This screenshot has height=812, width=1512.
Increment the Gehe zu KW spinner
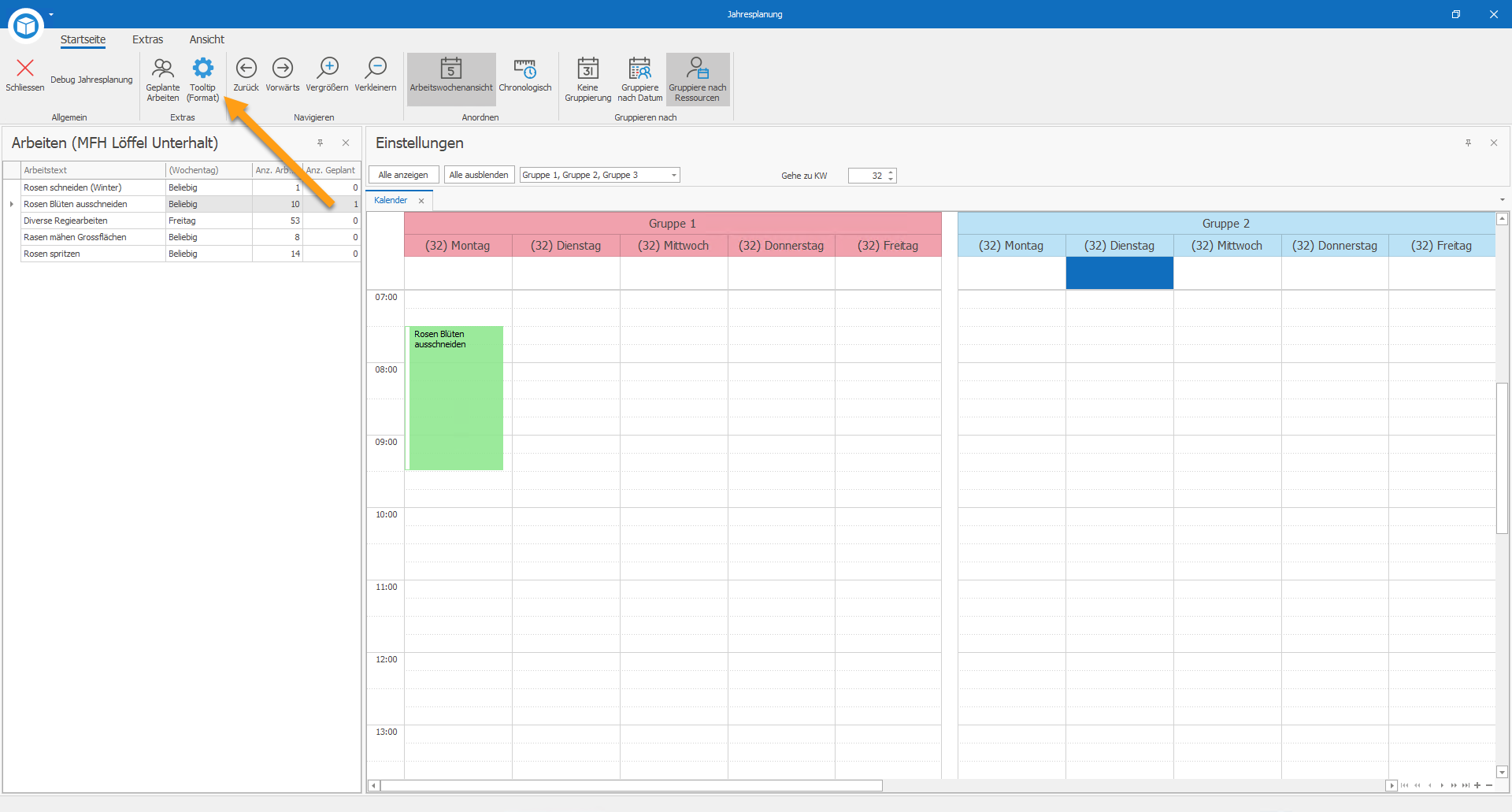click(891, 172)
